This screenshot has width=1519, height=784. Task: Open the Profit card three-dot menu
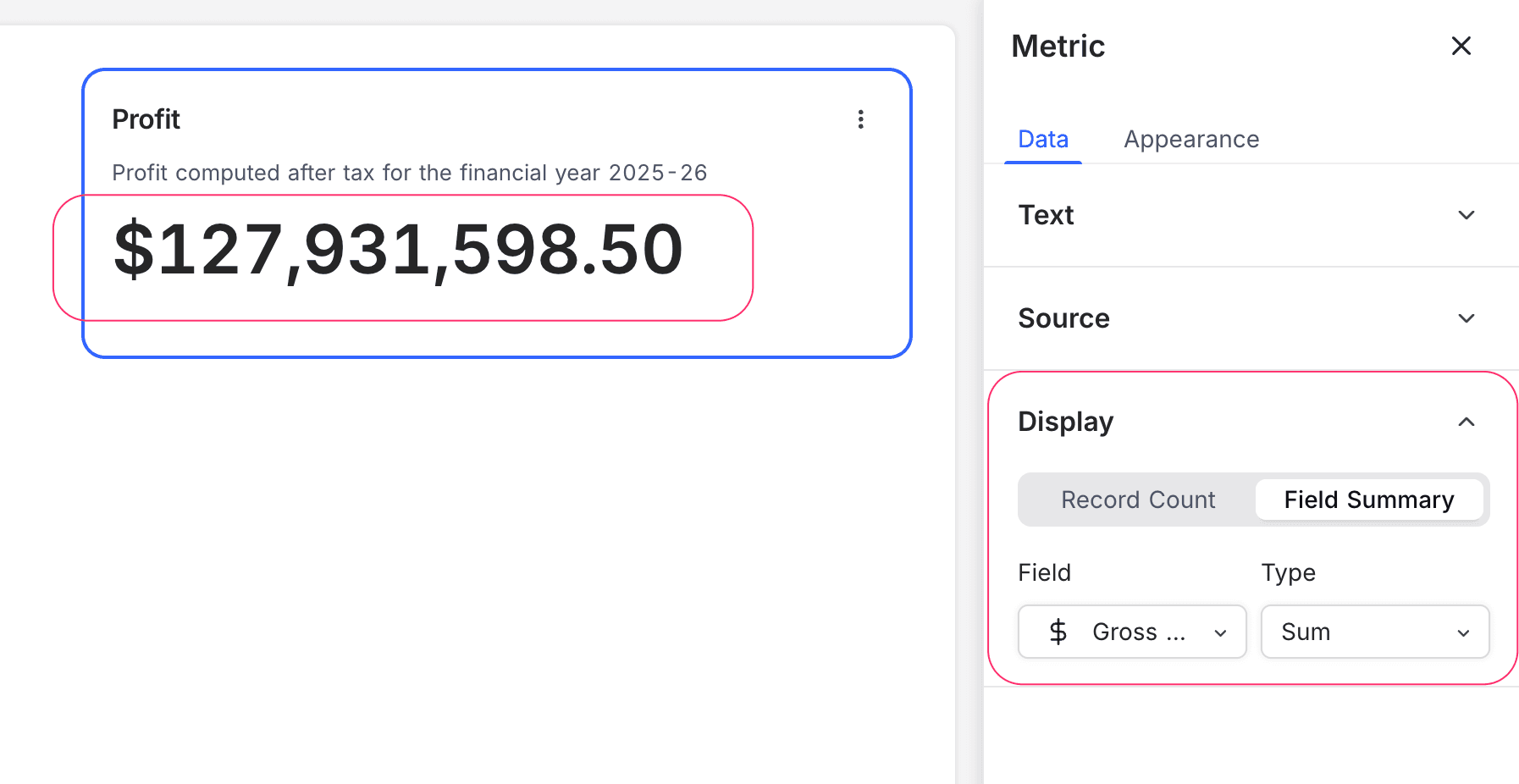tap(860, 119)
